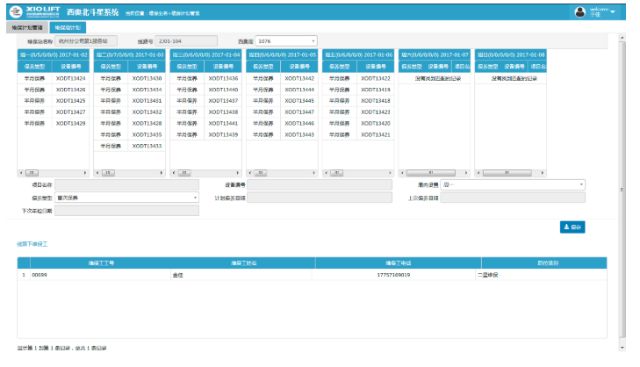Image resolution: width=640 pixels, height=367 pixels.
Task: Switch to the first gray tab
Action: (27, 28)
